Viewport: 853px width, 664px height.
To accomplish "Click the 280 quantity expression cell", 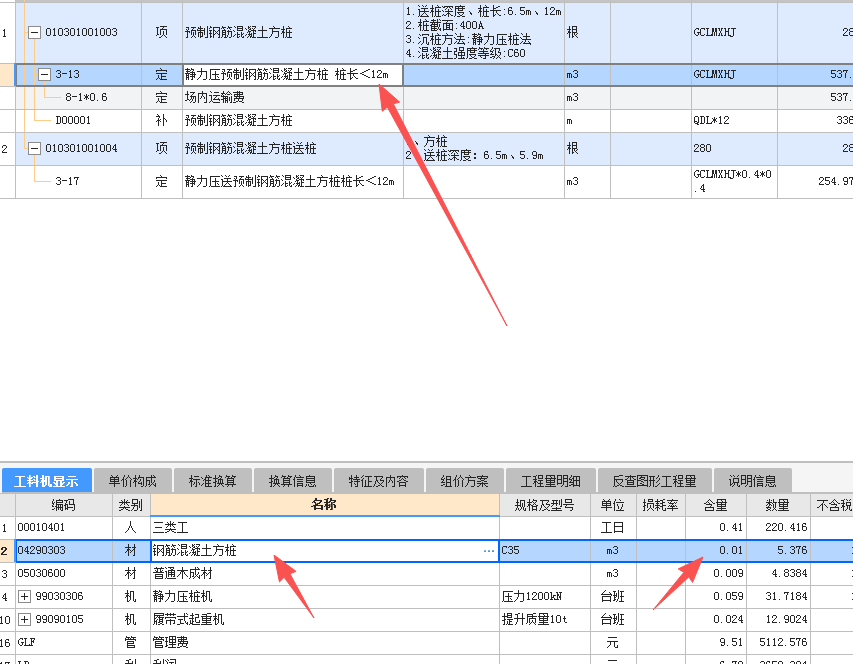I will 734,148.
